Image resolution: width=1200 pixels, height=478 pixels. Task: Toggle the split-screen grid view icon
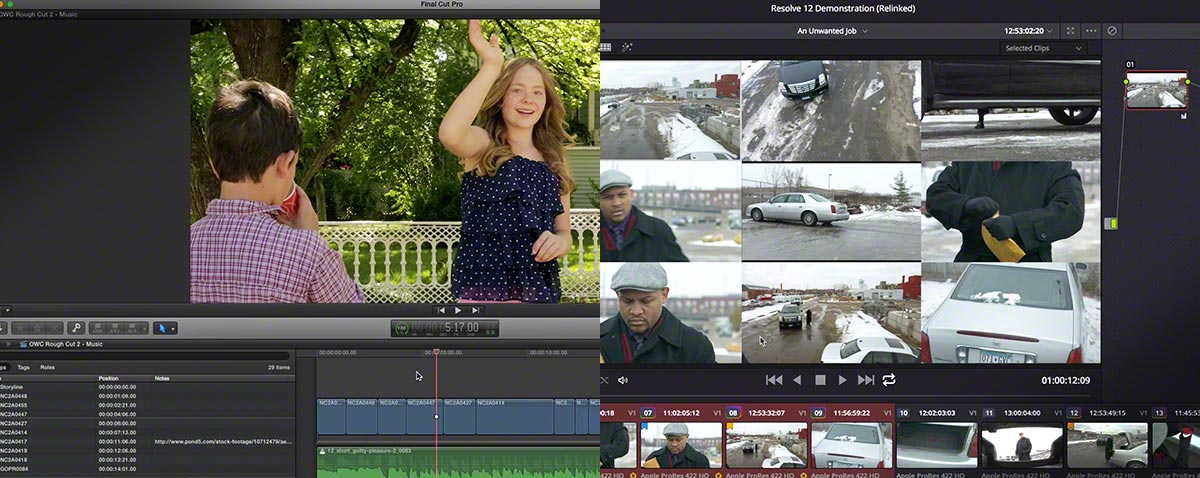pos(605,47)
